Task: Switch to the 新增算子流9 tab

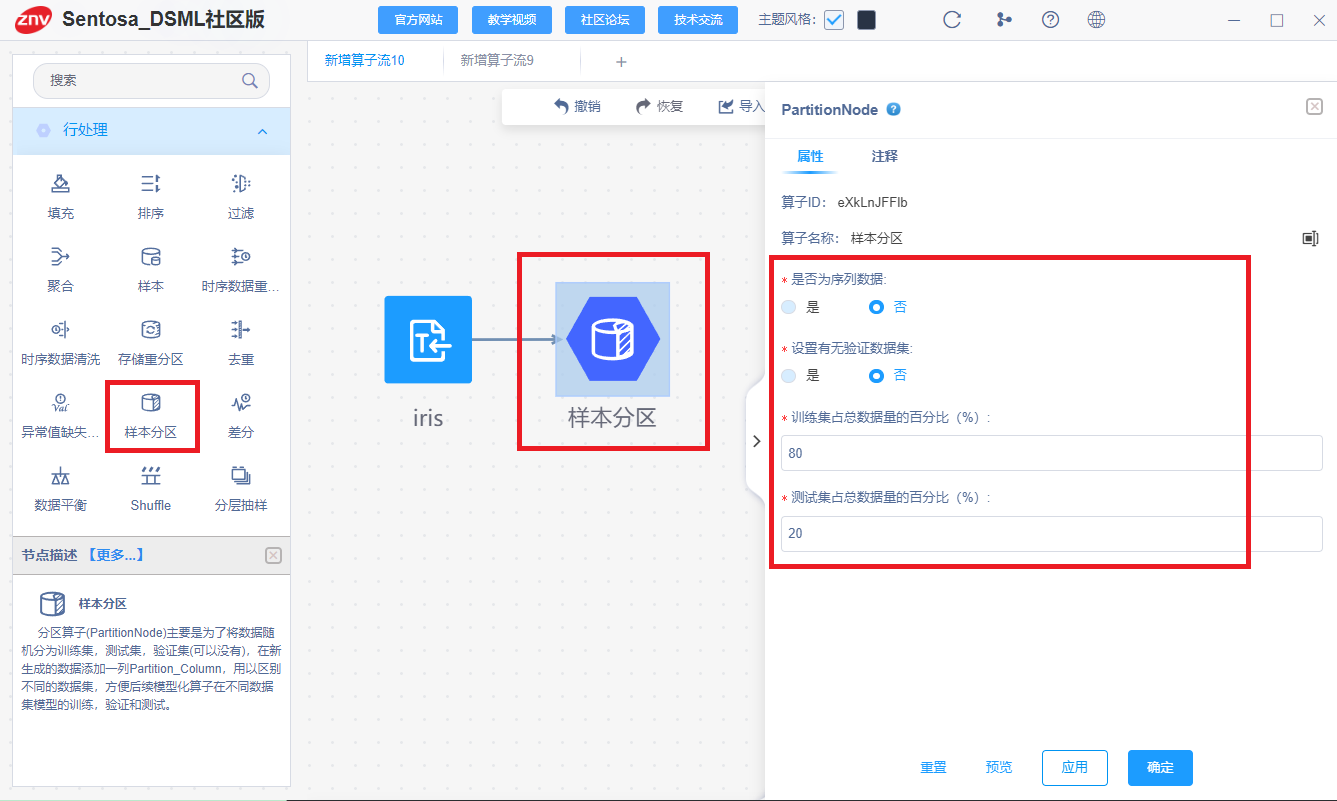Action: coord(497,60)
